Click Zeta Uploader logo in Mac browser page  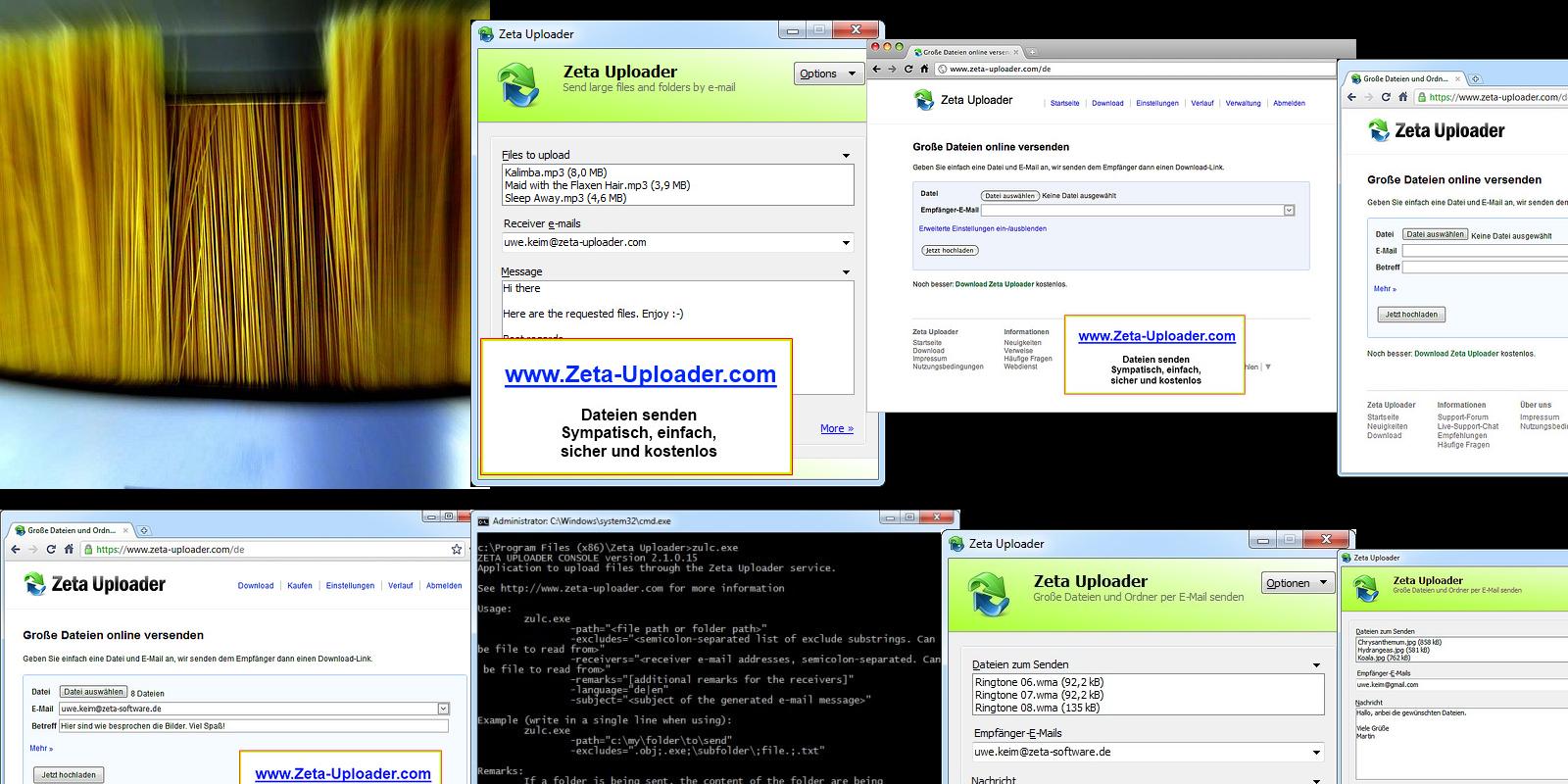click(x=962, y=100)
